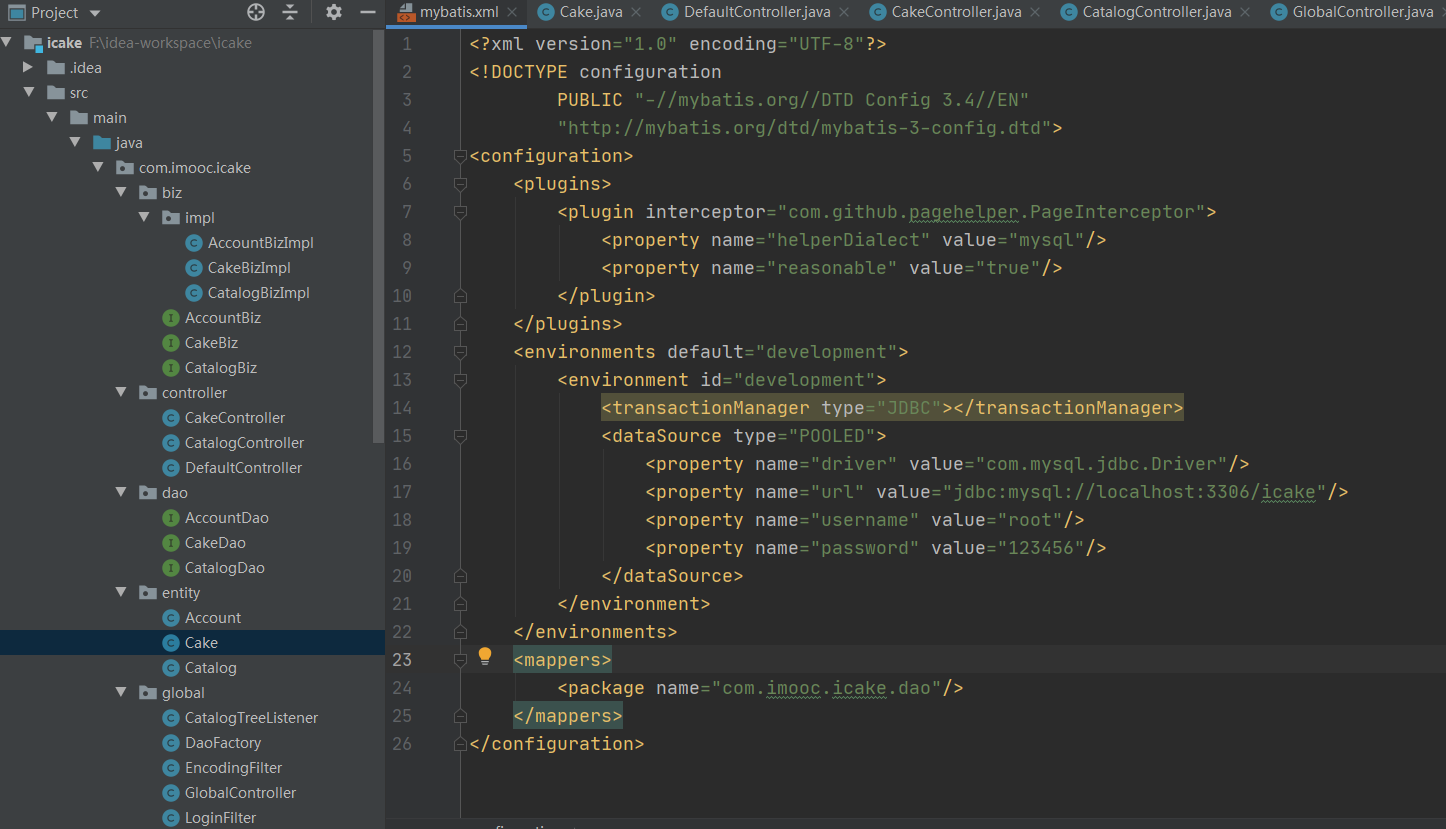Select the CakeDao interface icon

[171, 543]
